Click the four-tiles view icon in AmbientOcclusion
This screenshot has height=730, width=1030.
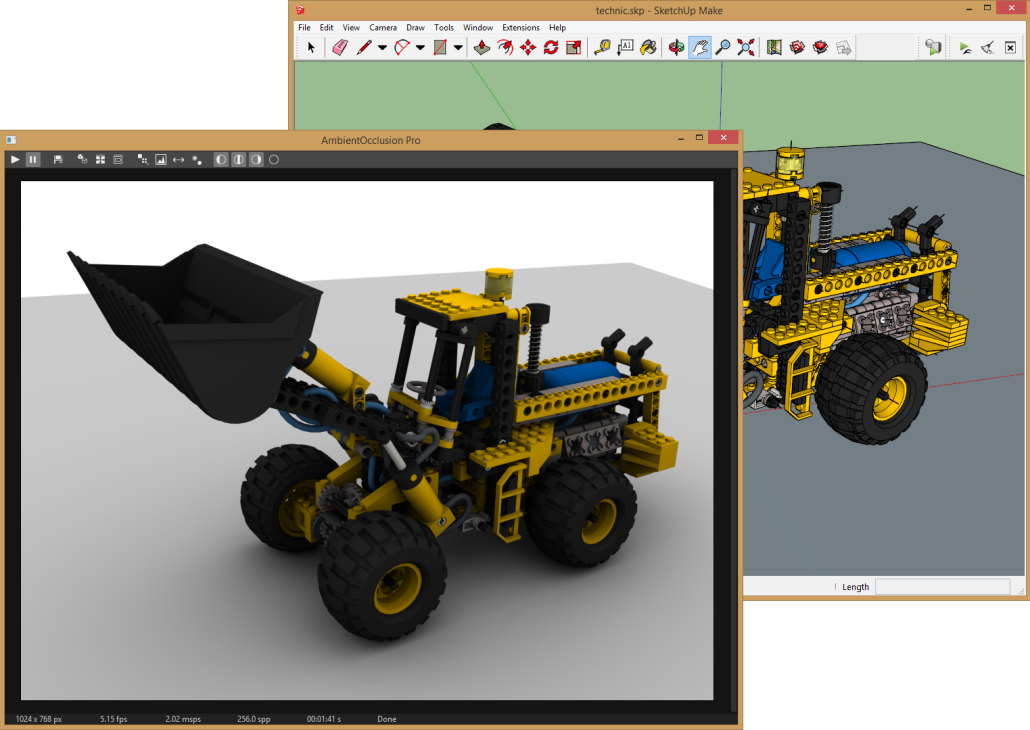[x=100, y=160]
